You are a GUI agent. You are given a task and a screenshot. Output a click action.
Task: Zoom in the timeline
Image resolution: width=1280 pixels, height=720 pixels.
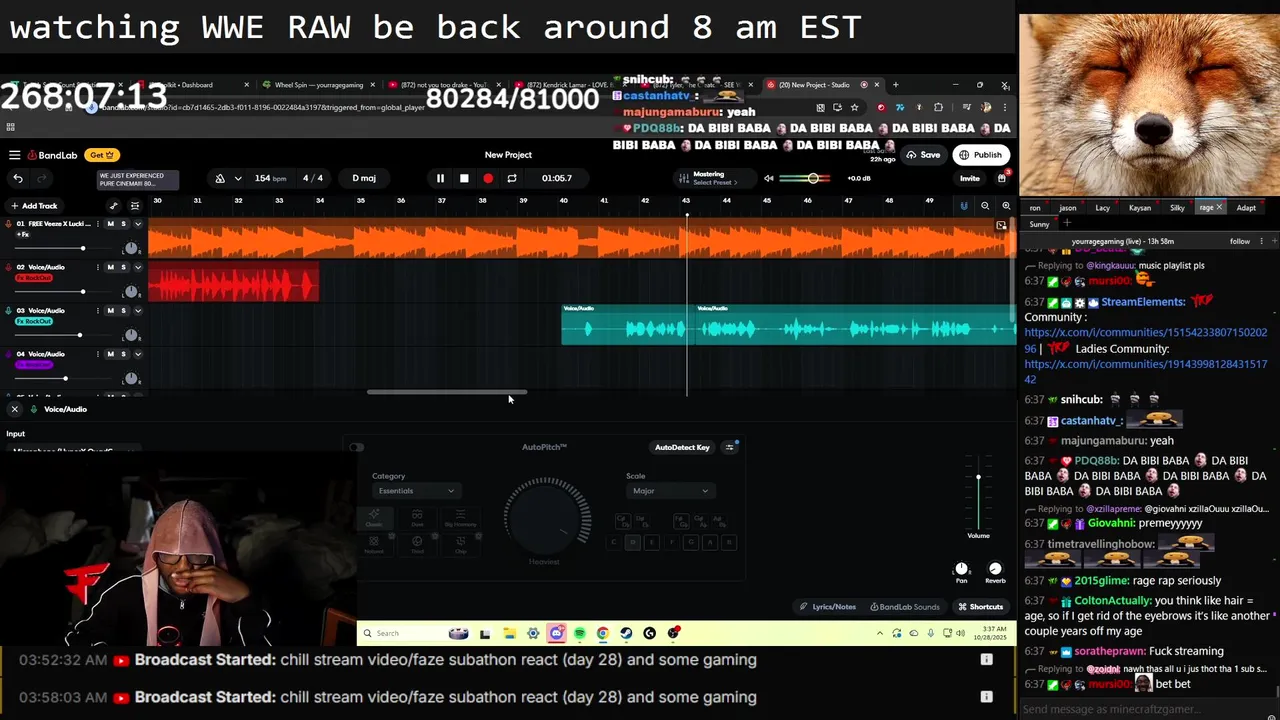(1006, 206)
